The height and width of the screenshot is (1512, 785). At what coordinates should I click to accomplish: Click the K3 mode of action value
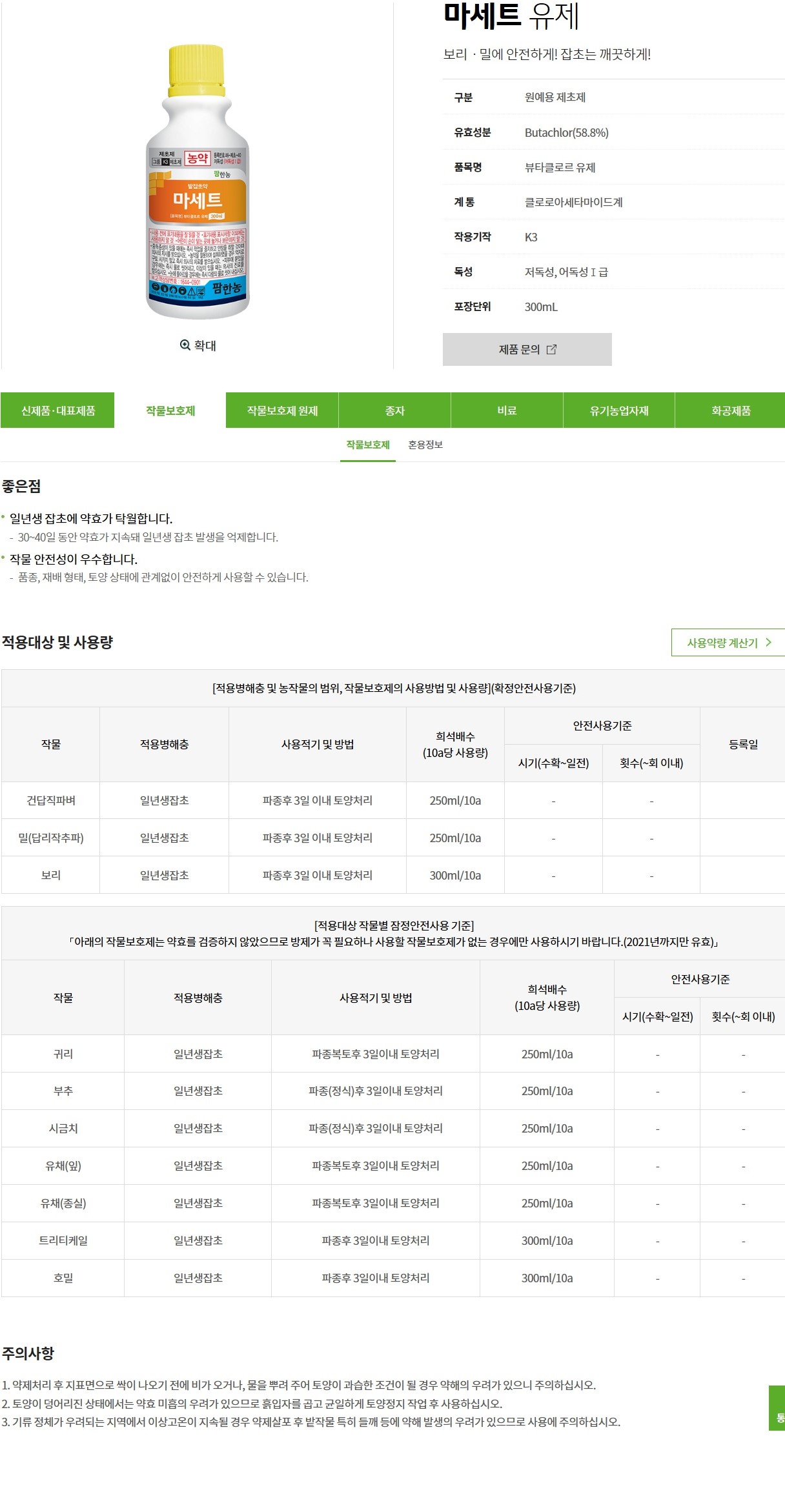pyautogui.click(x=531, y=237)
